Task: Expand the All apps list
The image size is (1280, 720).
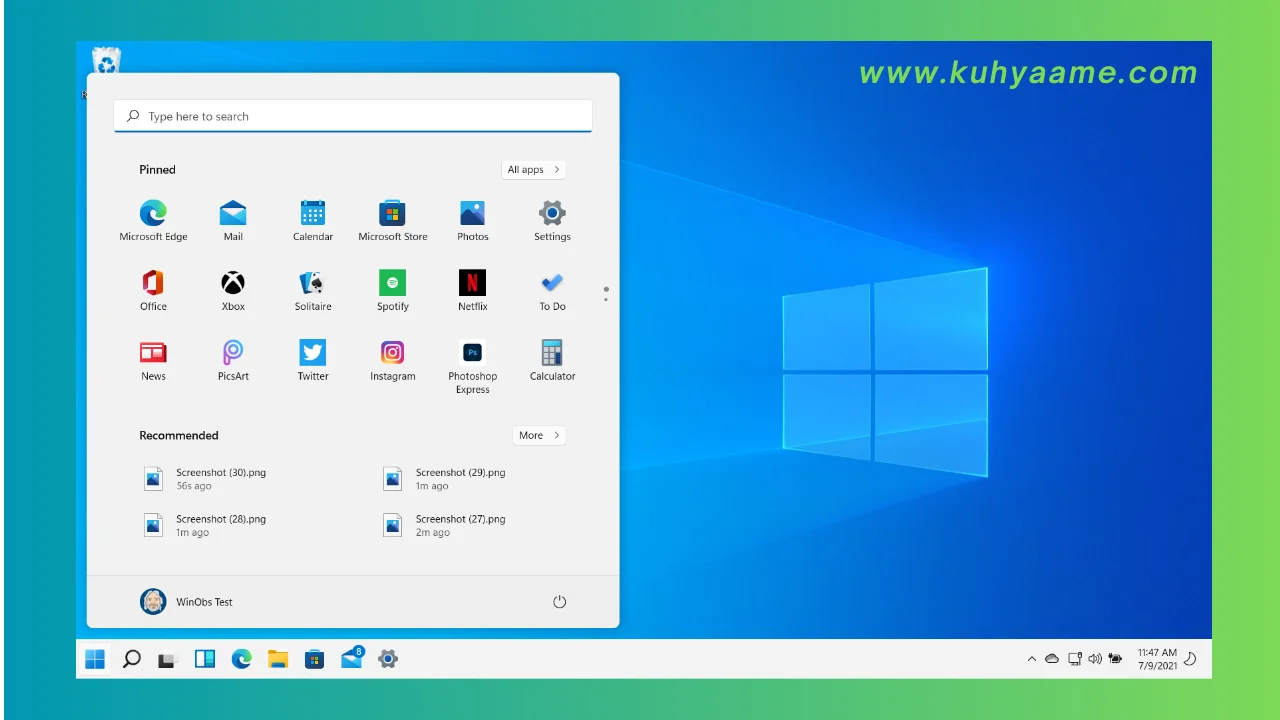Action: (533, 170)
